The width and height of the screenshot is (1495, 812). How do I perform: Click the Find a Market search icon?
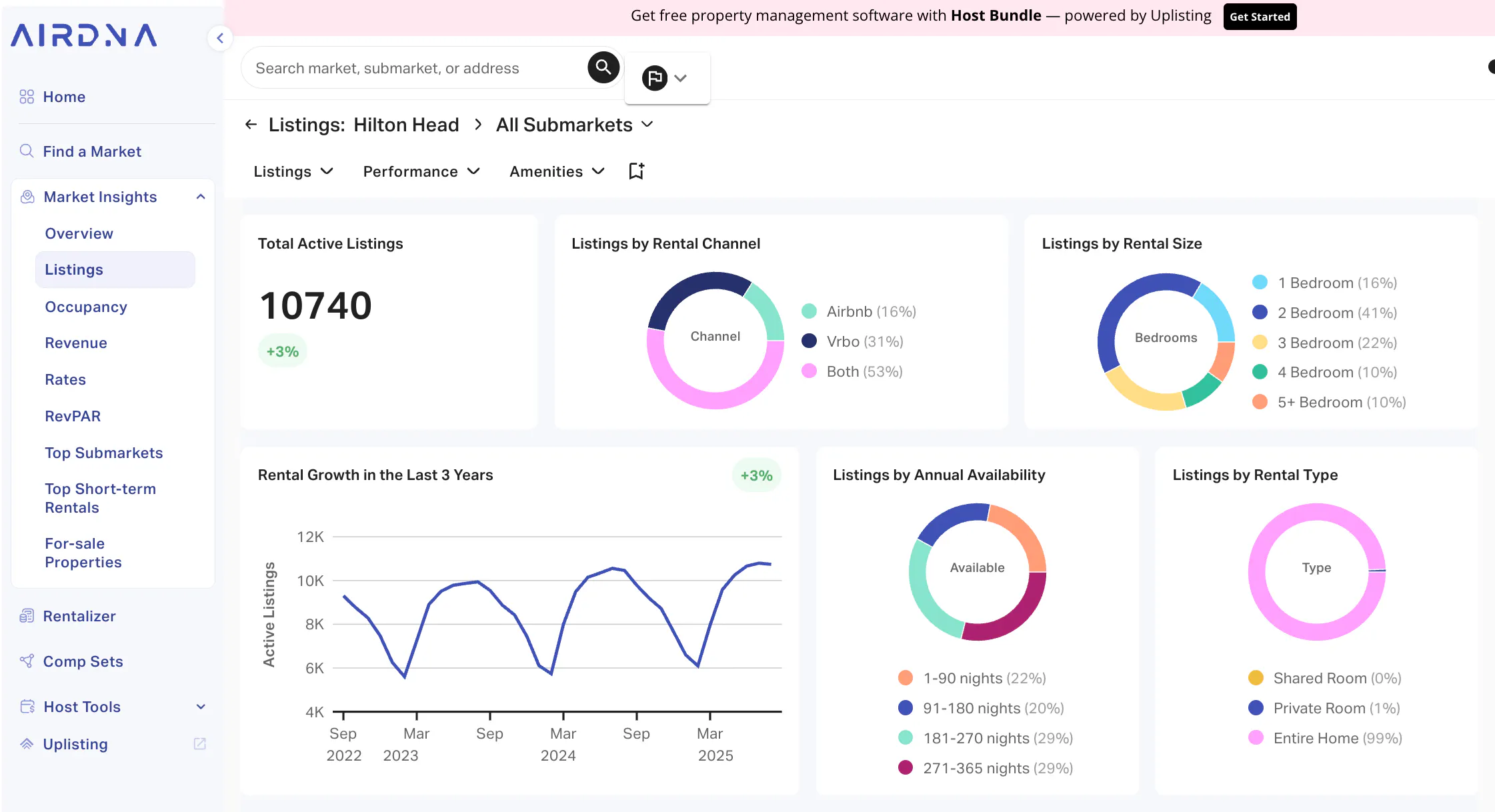pyautogui.click(x=27, y=151)
